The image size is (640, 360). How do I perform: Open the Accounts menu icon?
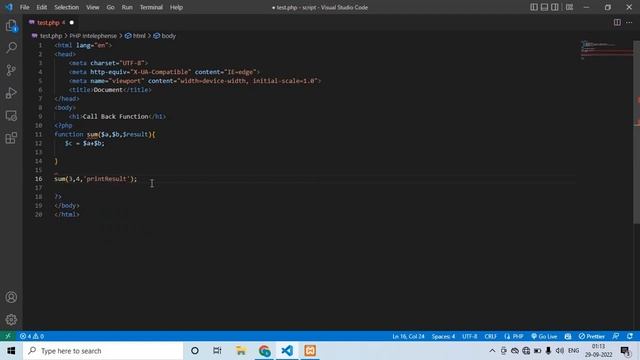pos(11,297)
